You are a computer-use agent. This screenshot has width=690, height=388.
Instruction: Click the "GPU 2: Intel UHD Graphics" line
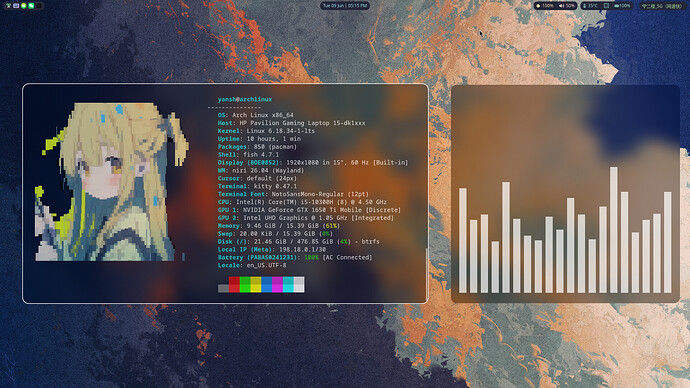(x=306, y=218)
